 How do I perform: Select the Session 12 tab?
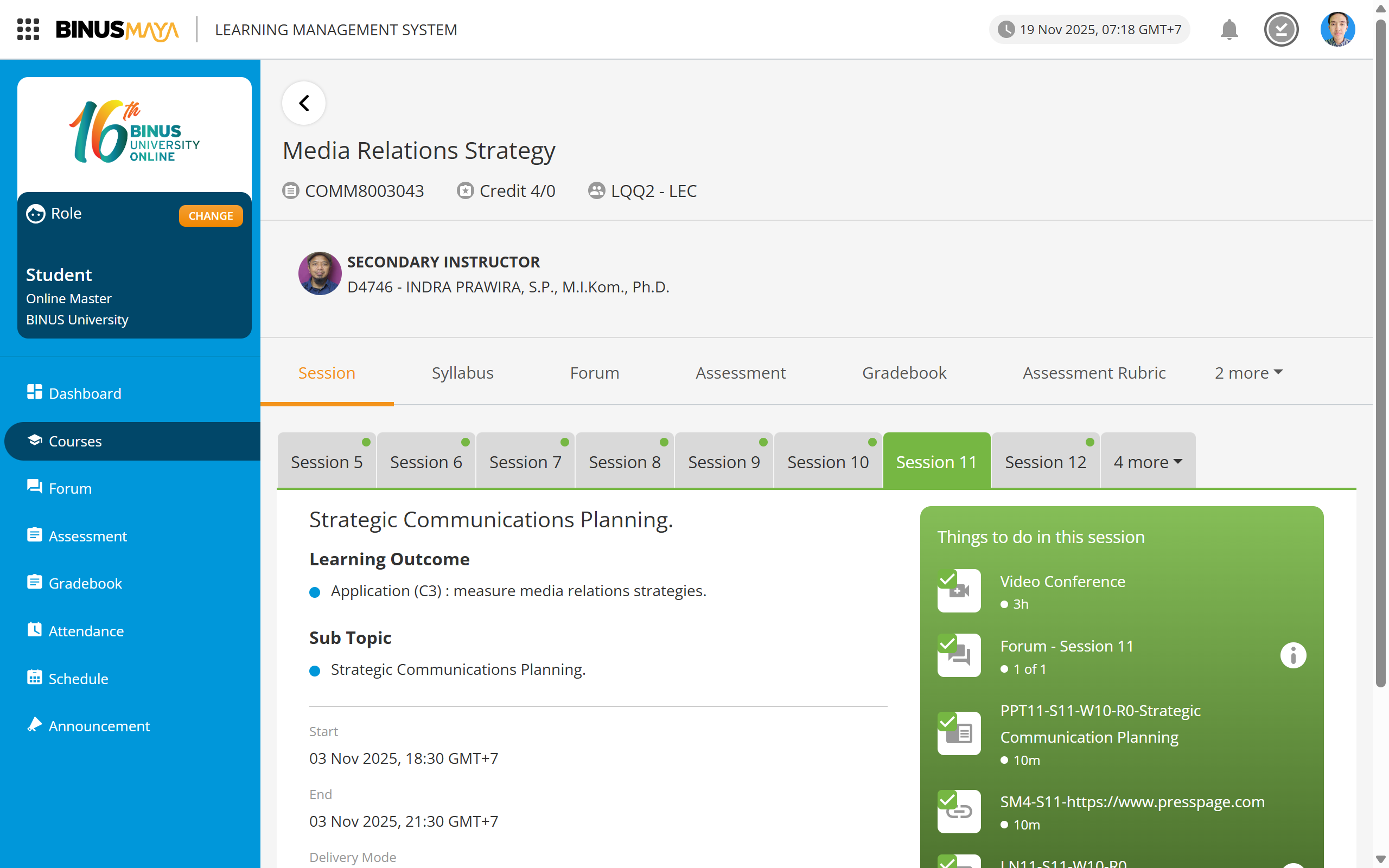pos(1045,462)
